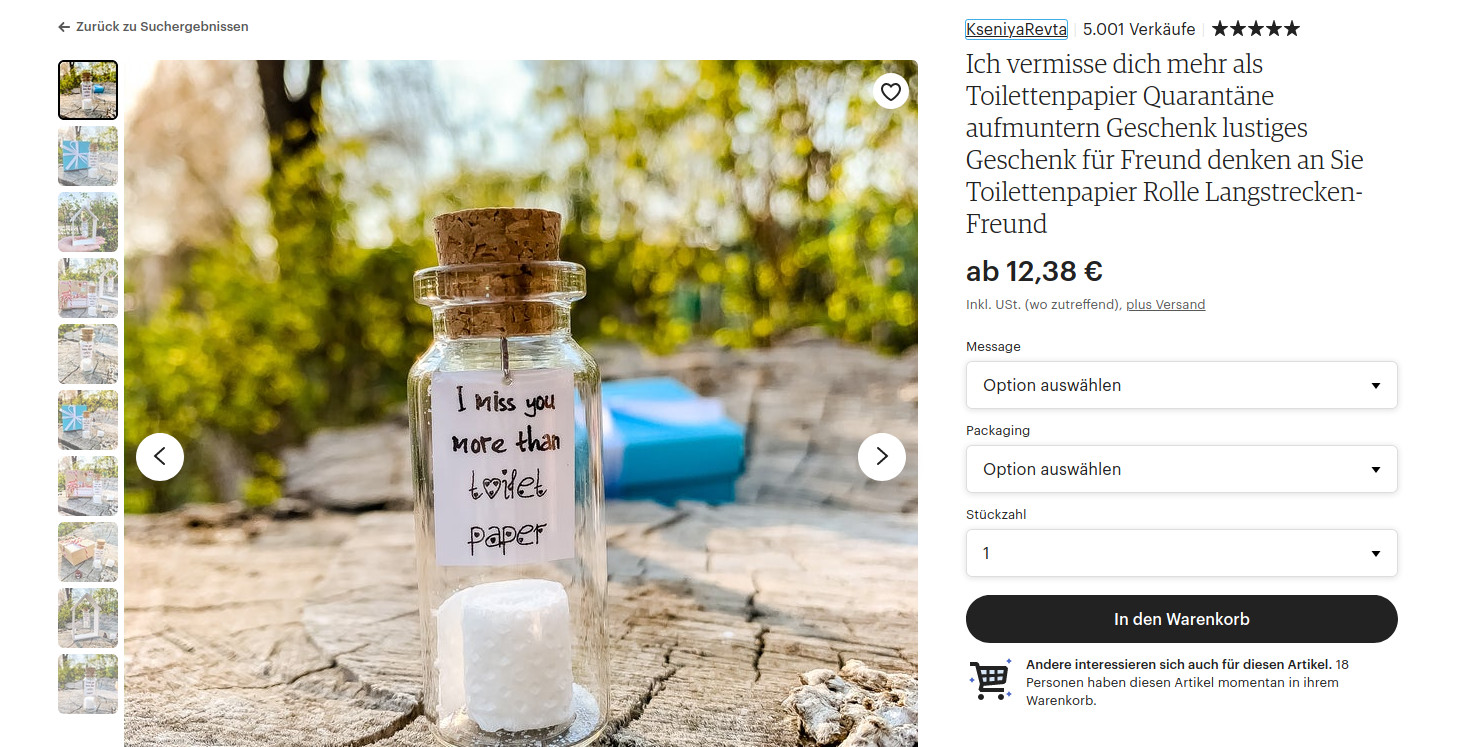This screenshot has height=747, width=1464.
Task: Open the plus Versand shipping link
Action: click(x=1166, y=304)
